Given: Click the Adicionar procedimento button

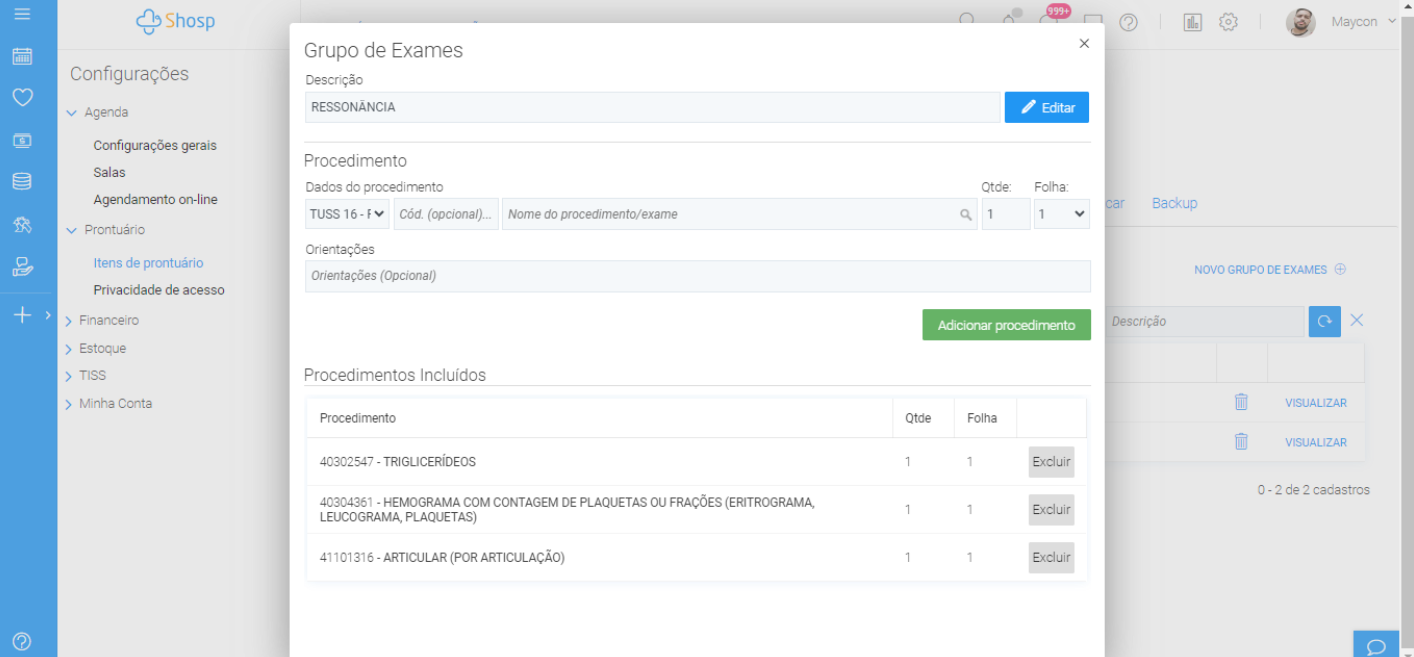Looking at the screenshot, I should tap(1006, 325).
